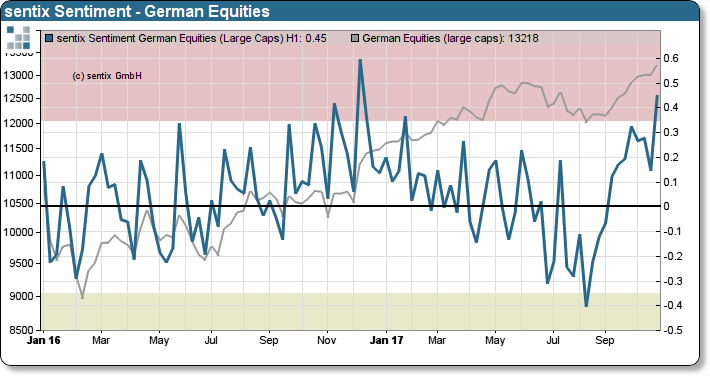This screenshot has height=376, width=710.
Task: Click the gray German Equities legend swatch
Action: [x=355, y=38]
